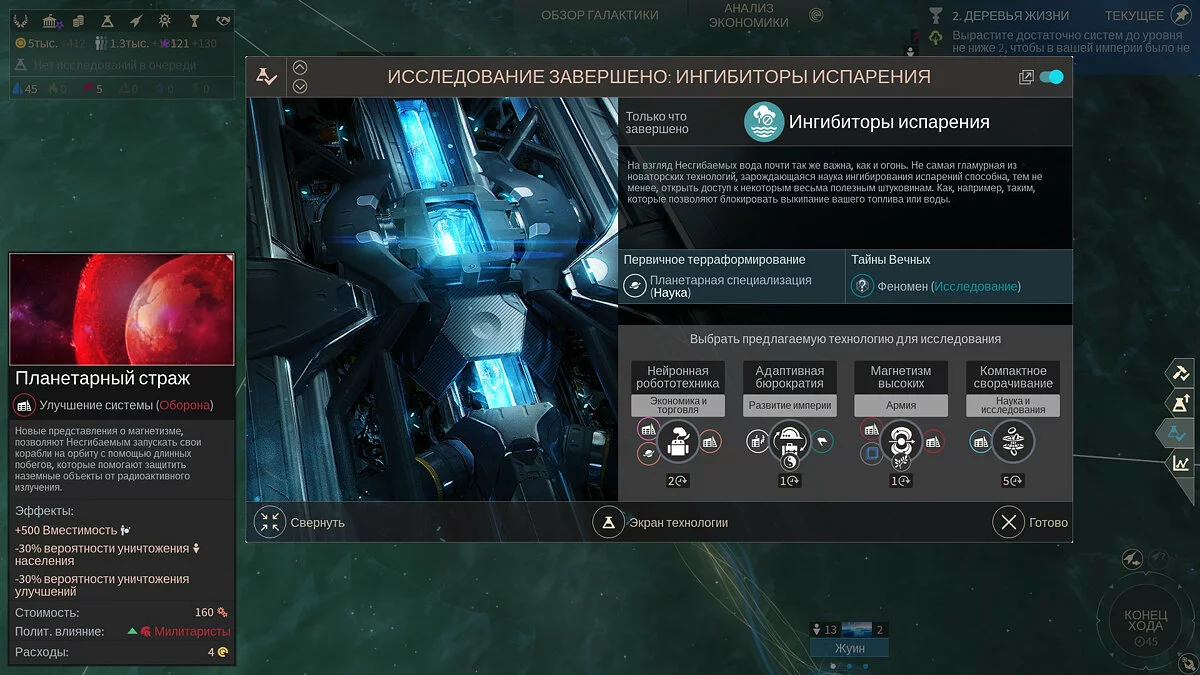Click the pop-out window icon next to the toggle
This screenshot has width=1200, height=675.
(1025, 77)
